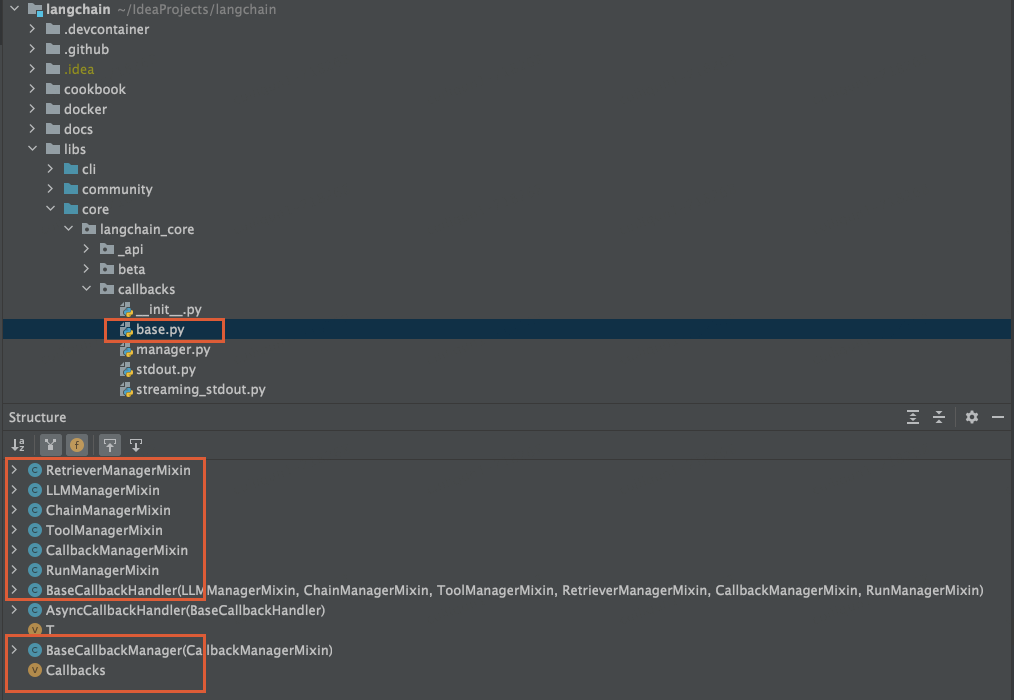Viewport: 1014px width, 700px height.
Task: Collapse the langchain project root
Action: pyautogui.click(x=14, y=9)
